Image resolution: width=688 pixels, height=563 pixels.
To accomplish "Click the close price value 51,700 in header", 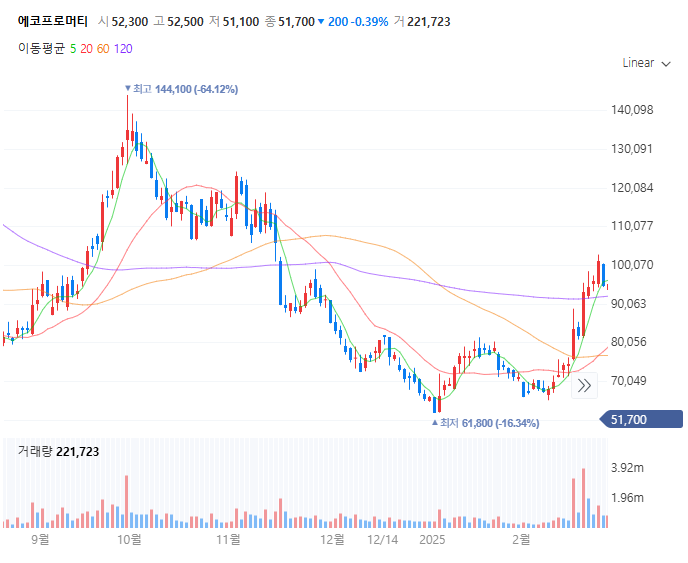I will tap(297, 22).
